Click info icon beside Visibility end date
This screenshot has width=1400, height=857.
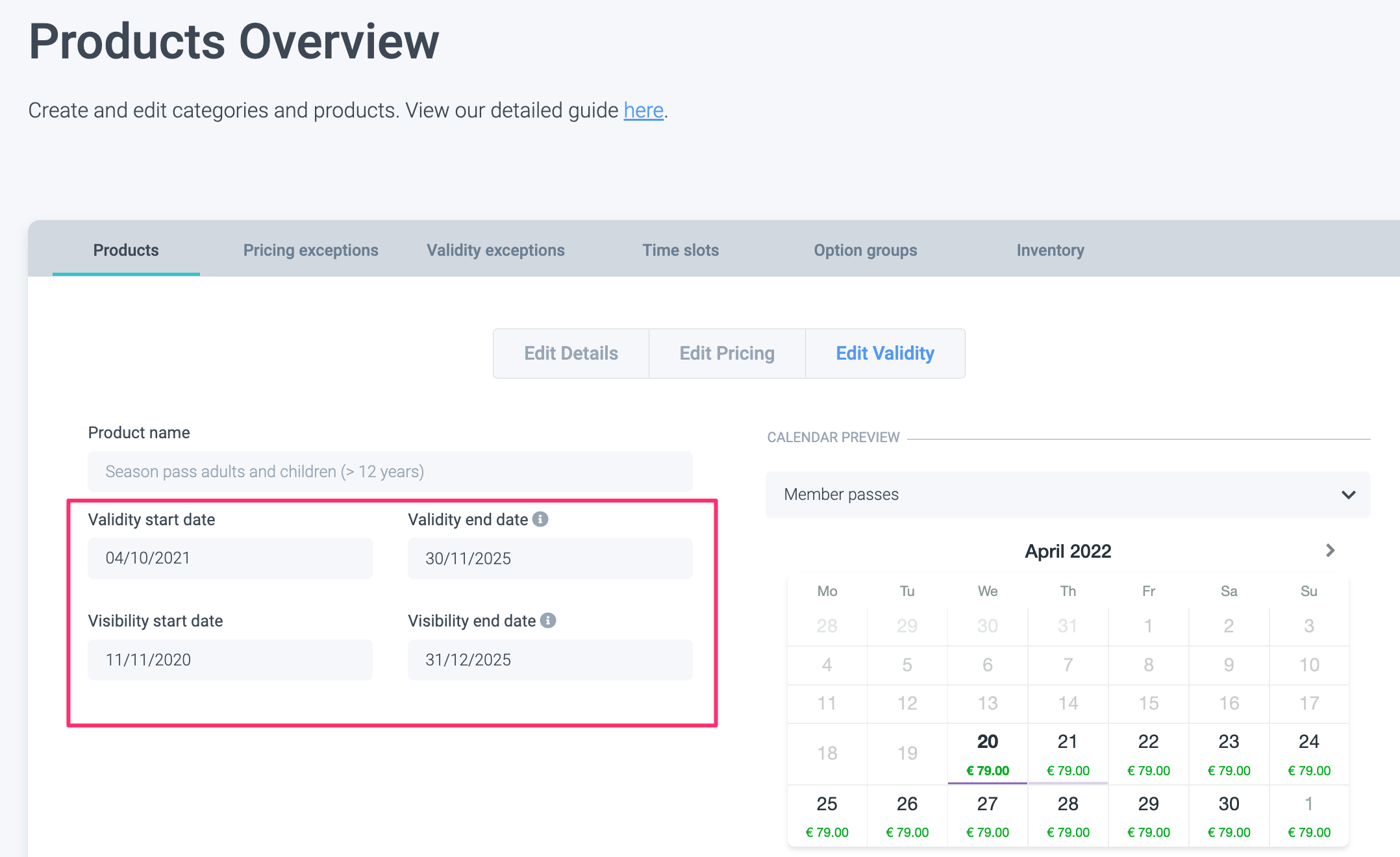[548, 620]
